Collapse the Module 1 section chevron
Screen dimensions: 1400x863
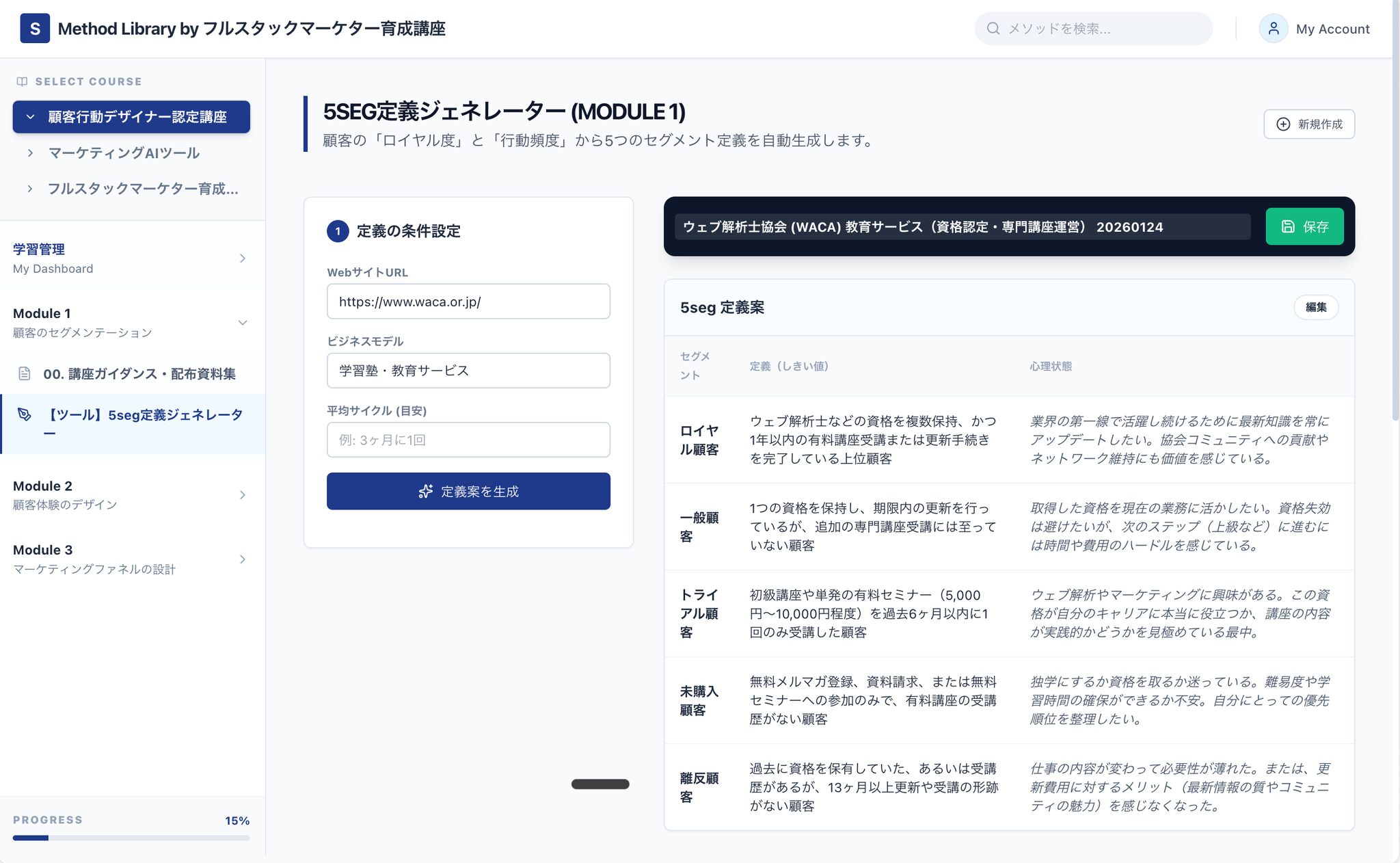tap(242, 322)
